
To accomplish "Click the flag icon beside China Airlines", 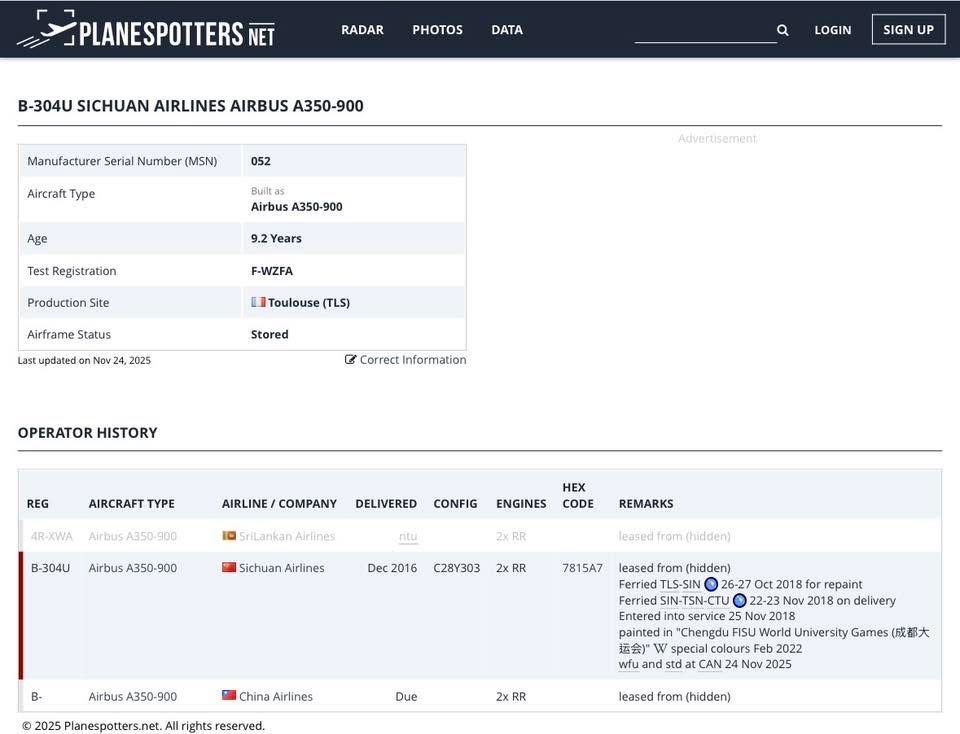I will [x=229, y=696].
